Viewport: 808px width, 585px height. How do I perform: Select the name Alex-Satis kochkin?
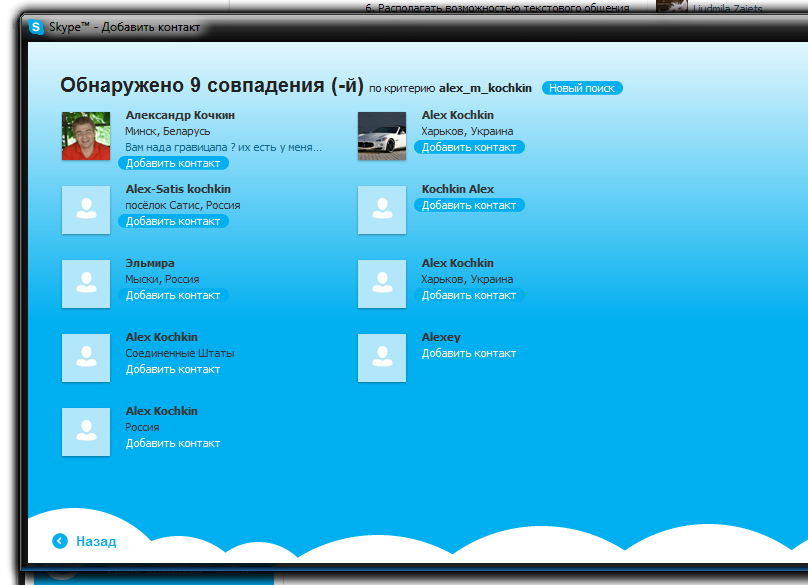[178, 189]
